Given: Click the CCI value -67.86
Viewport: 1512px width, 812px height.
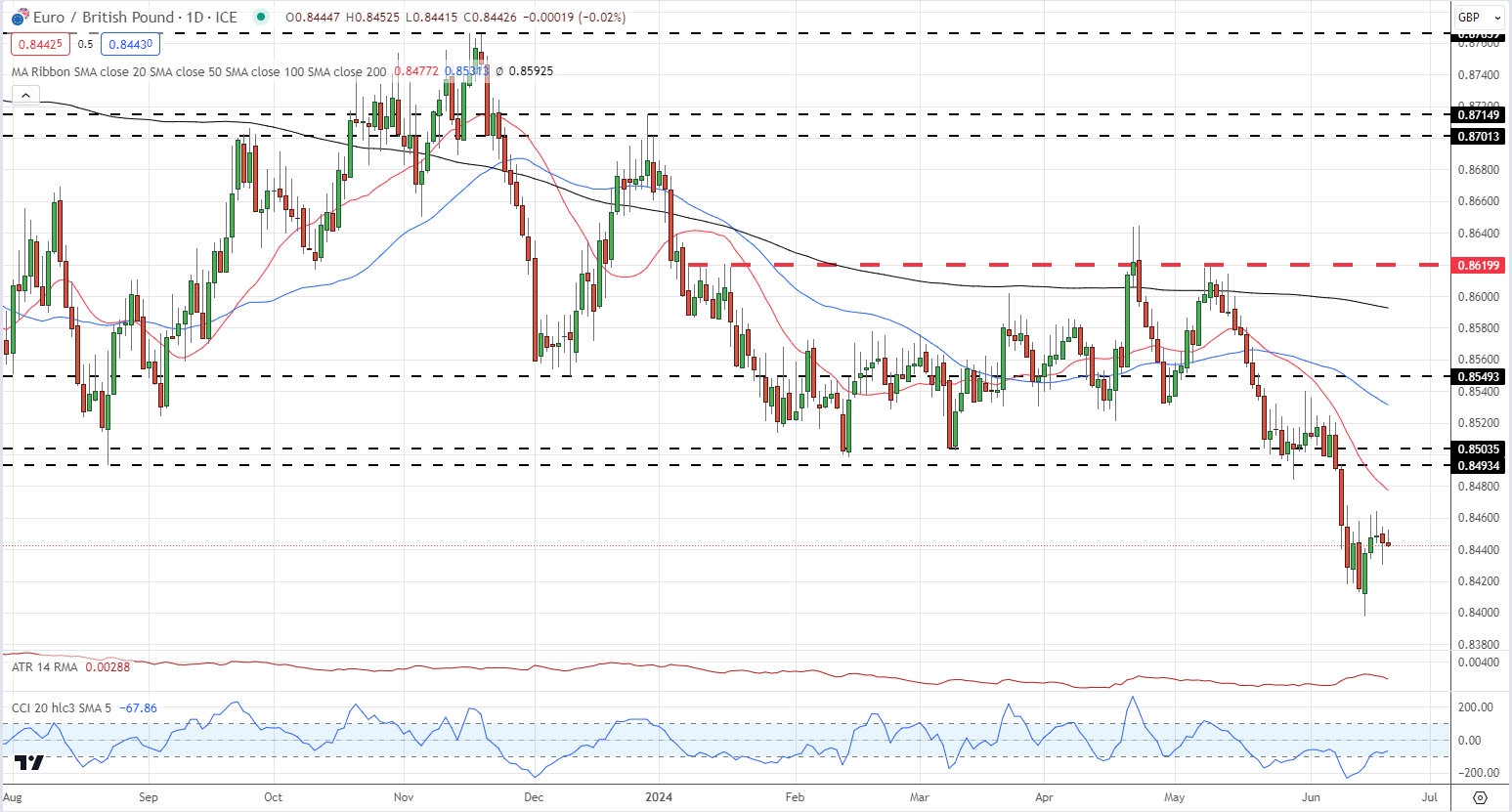Looking at the screenshot, I should point(138,707).
